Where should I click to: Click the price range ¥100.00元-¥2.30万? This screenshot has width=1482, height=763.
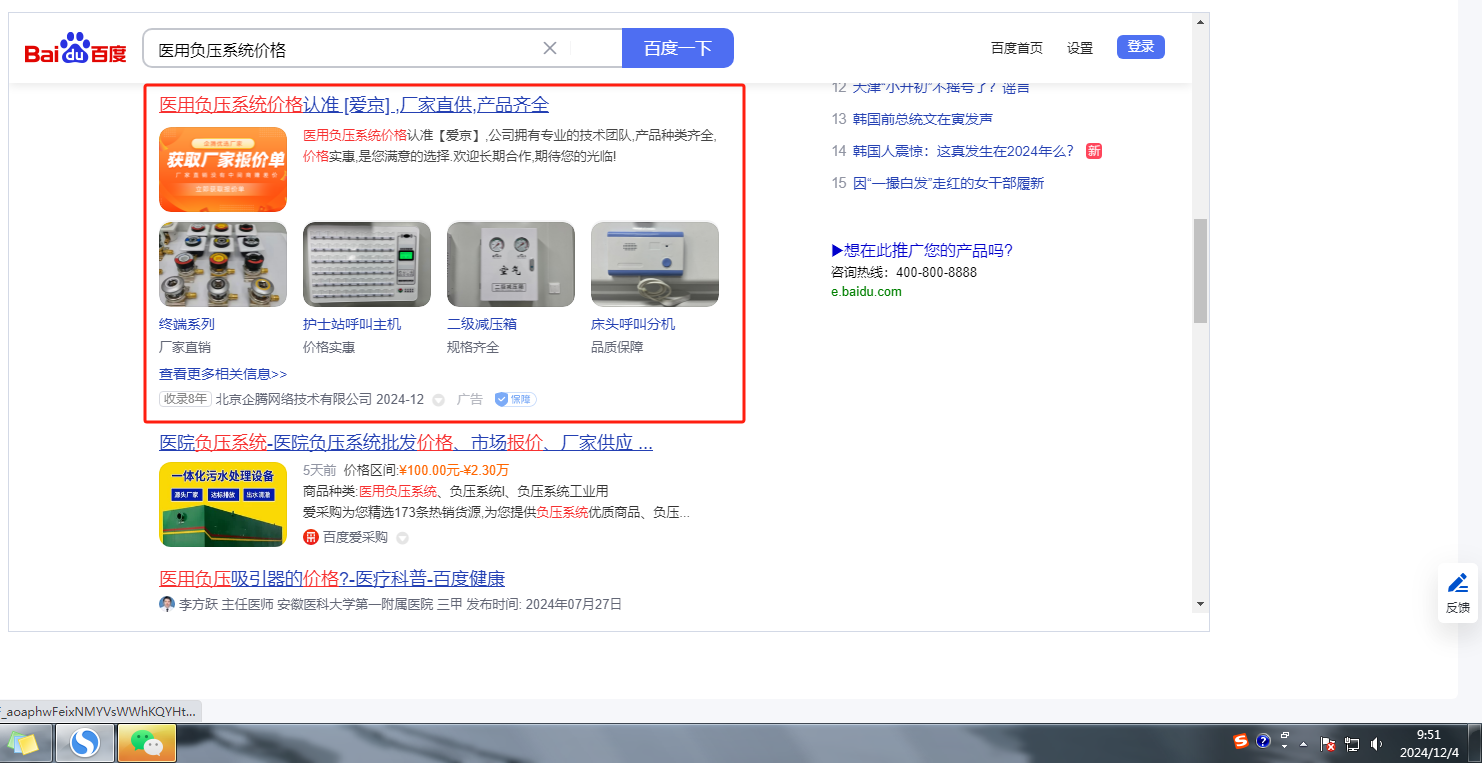(x=454, y=470)
